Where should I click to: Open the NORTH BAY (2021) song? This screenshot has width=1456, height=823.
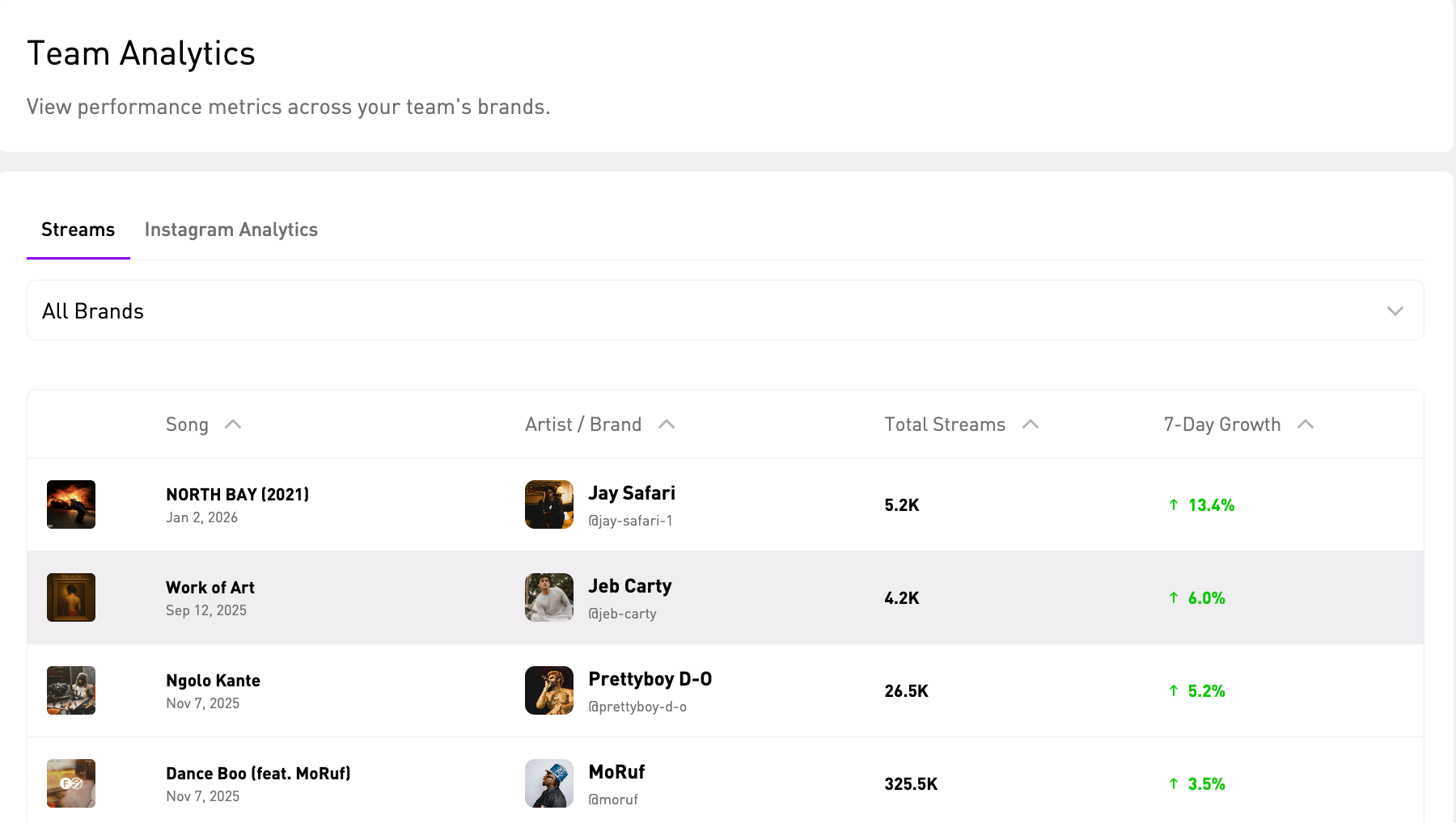coord(238,495)
